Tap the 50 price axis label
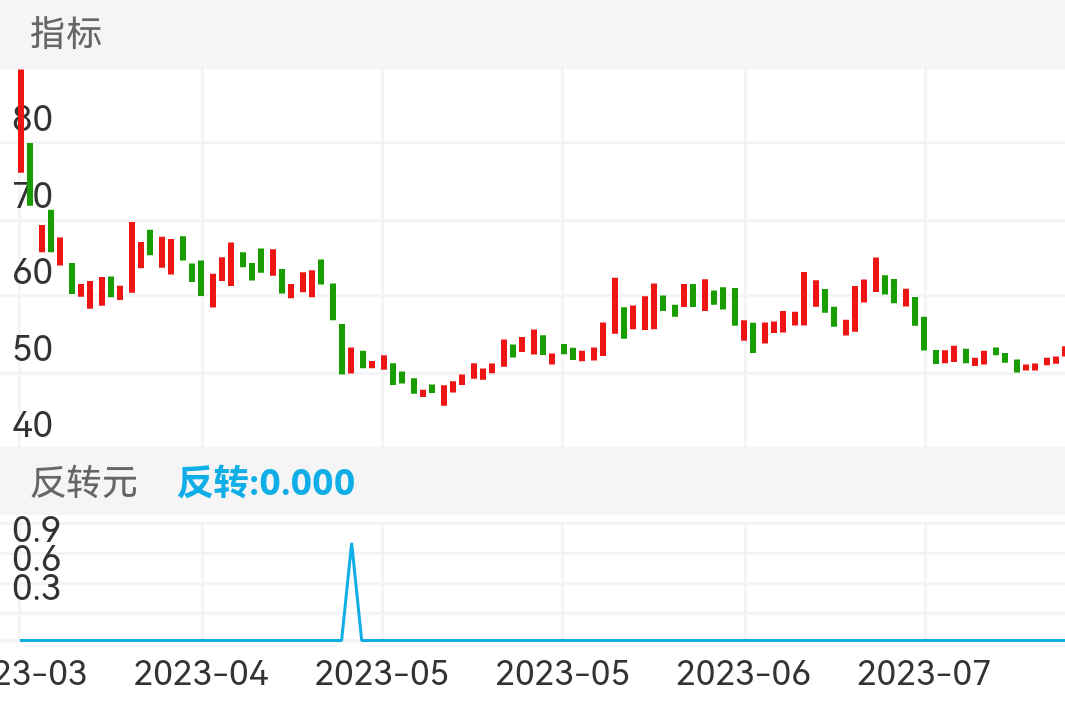1065x708 pixels. point(33,349)
